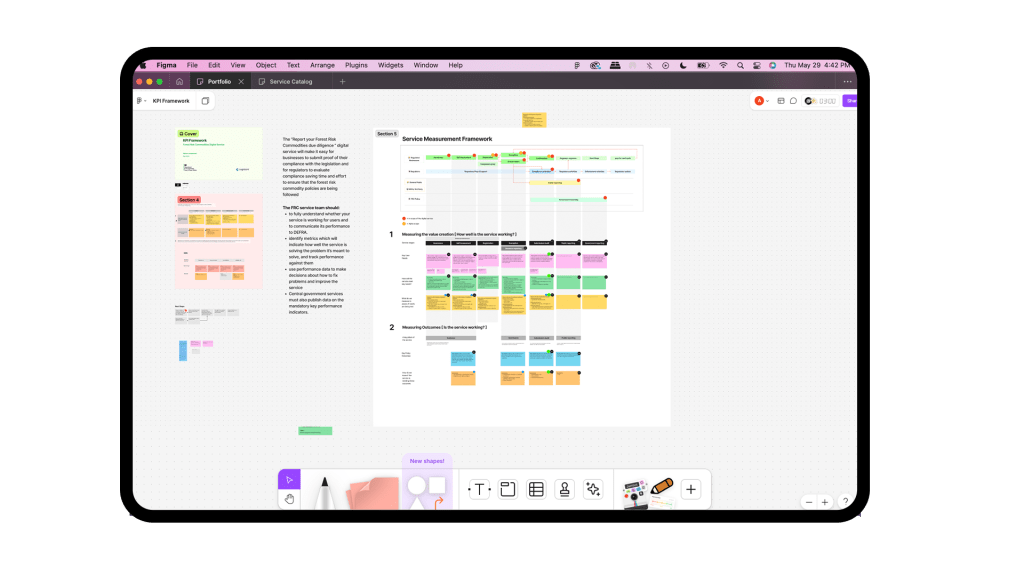Click the purple Share button
The width and height of the screenshot is (1024, 576).
pyautogui.click(x=849, y=101)
